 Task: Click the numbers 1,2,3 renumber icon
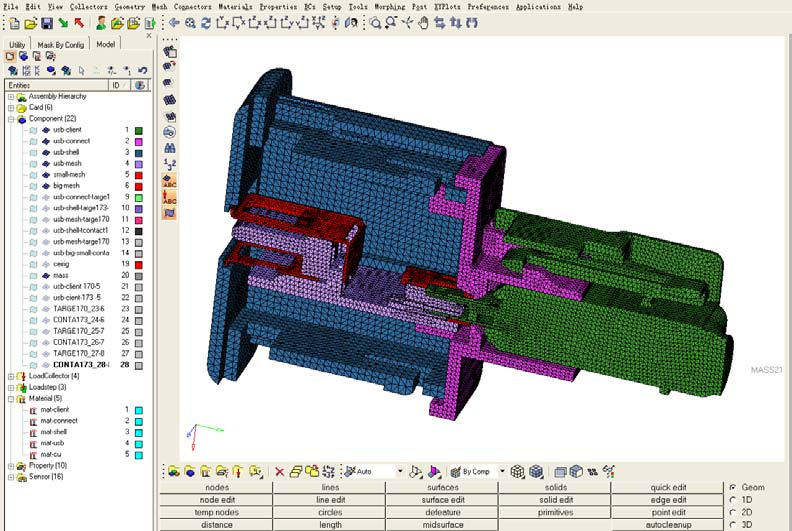pyautogui.click(x=170, y=164)
